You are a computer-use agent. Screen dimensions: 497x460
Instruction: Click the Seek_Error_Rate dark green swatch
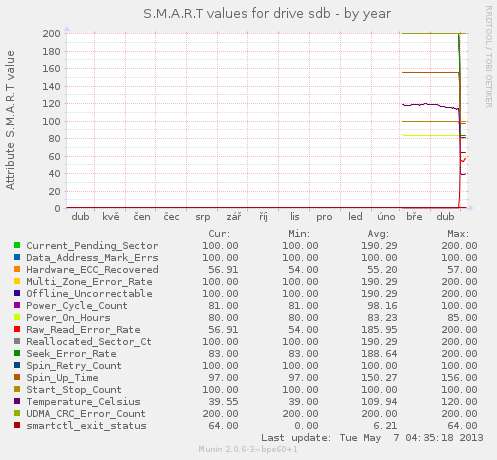tap(17, 353)
